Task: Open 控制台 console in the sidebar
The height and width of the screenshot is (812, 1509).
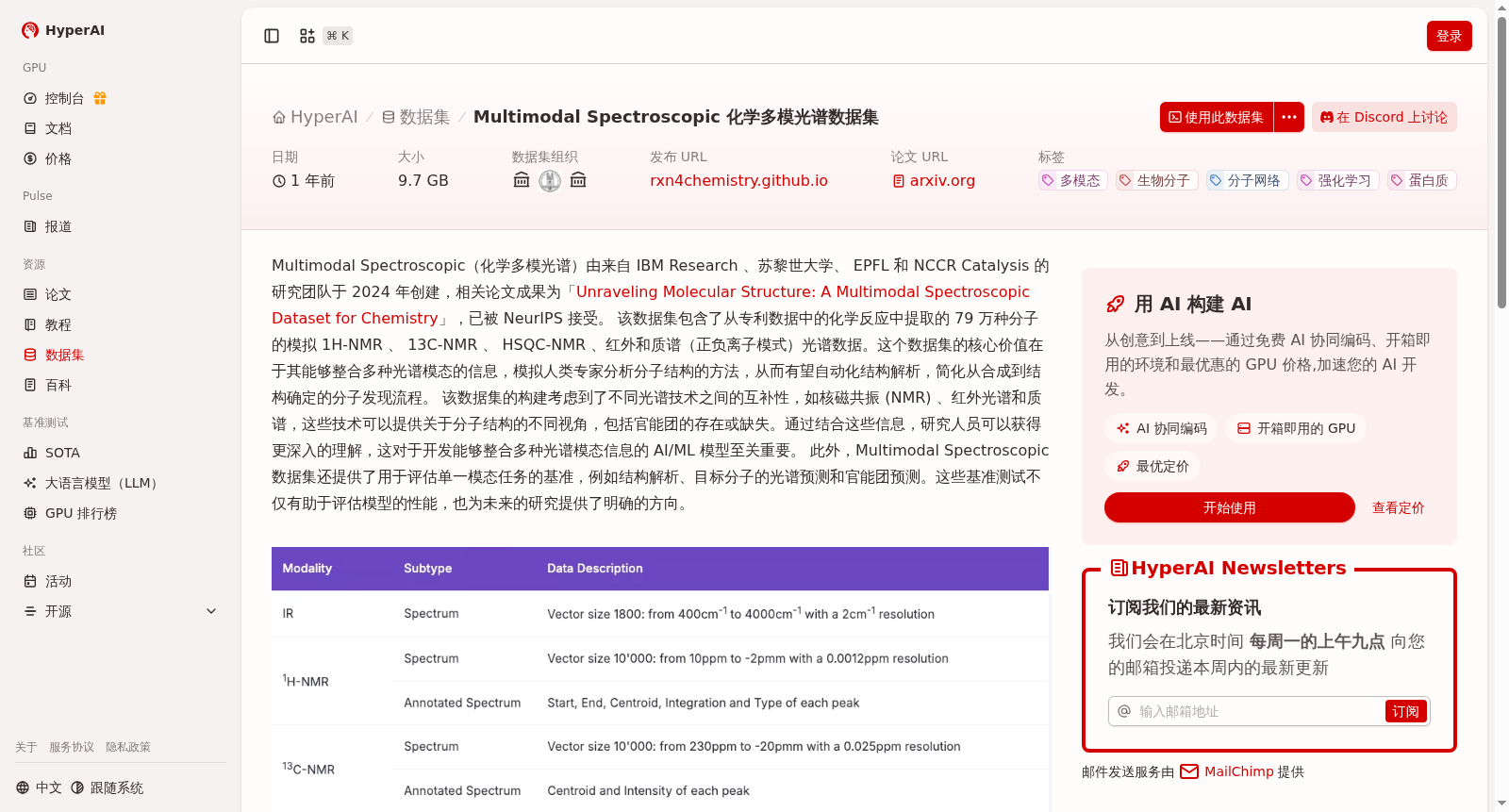Action: tap(64, 98)
